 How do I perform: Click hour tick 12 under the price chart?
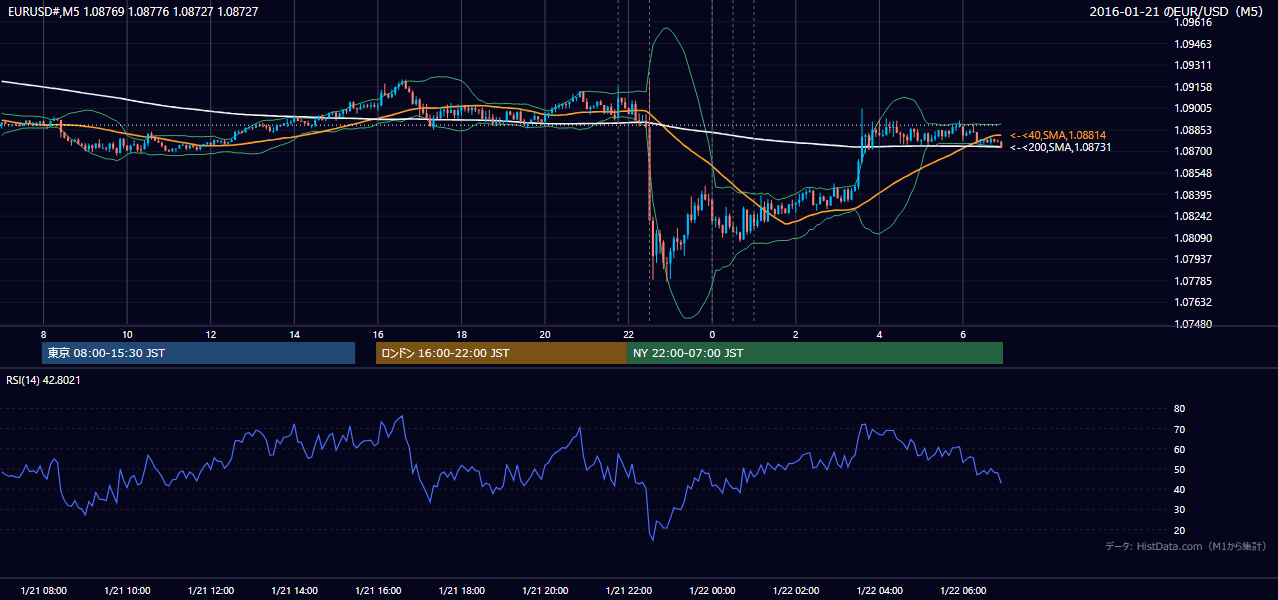coord(210,334)
